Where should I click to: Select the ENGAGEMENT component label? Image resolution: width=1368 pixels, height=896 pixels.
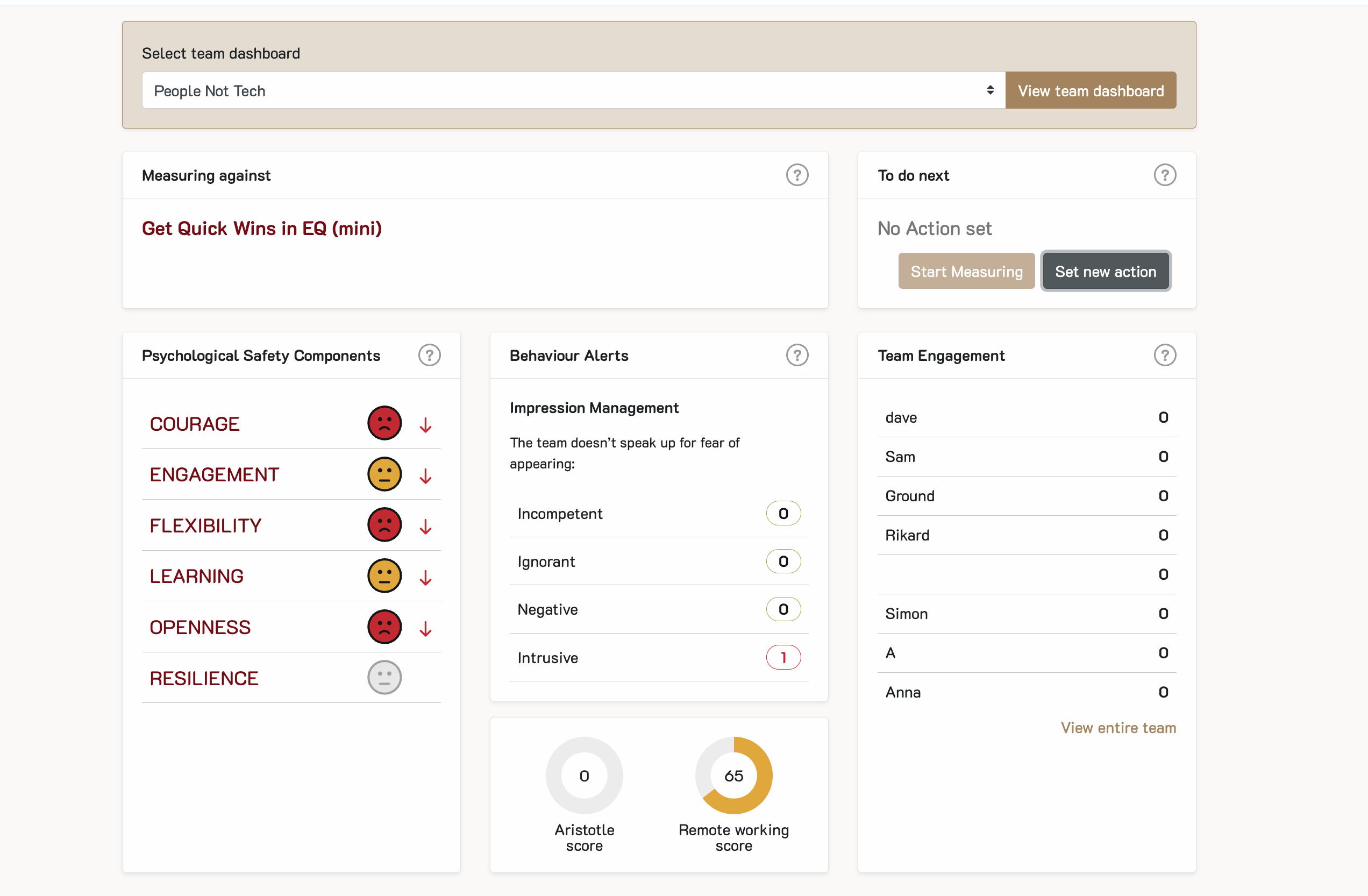(x=215, y=474)
